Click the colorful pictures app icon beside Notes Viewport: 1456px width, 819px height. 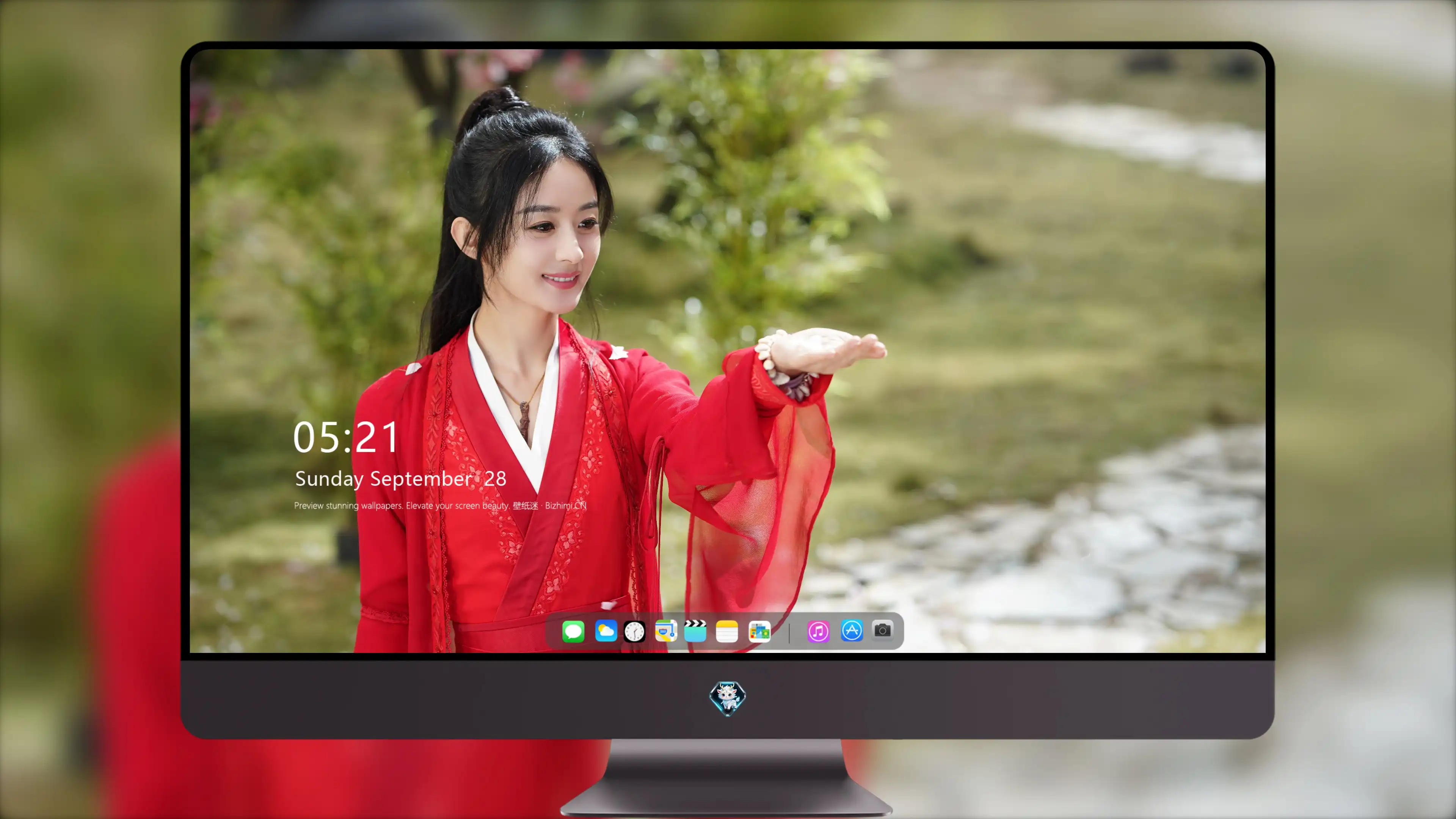[x=759, y=631]
